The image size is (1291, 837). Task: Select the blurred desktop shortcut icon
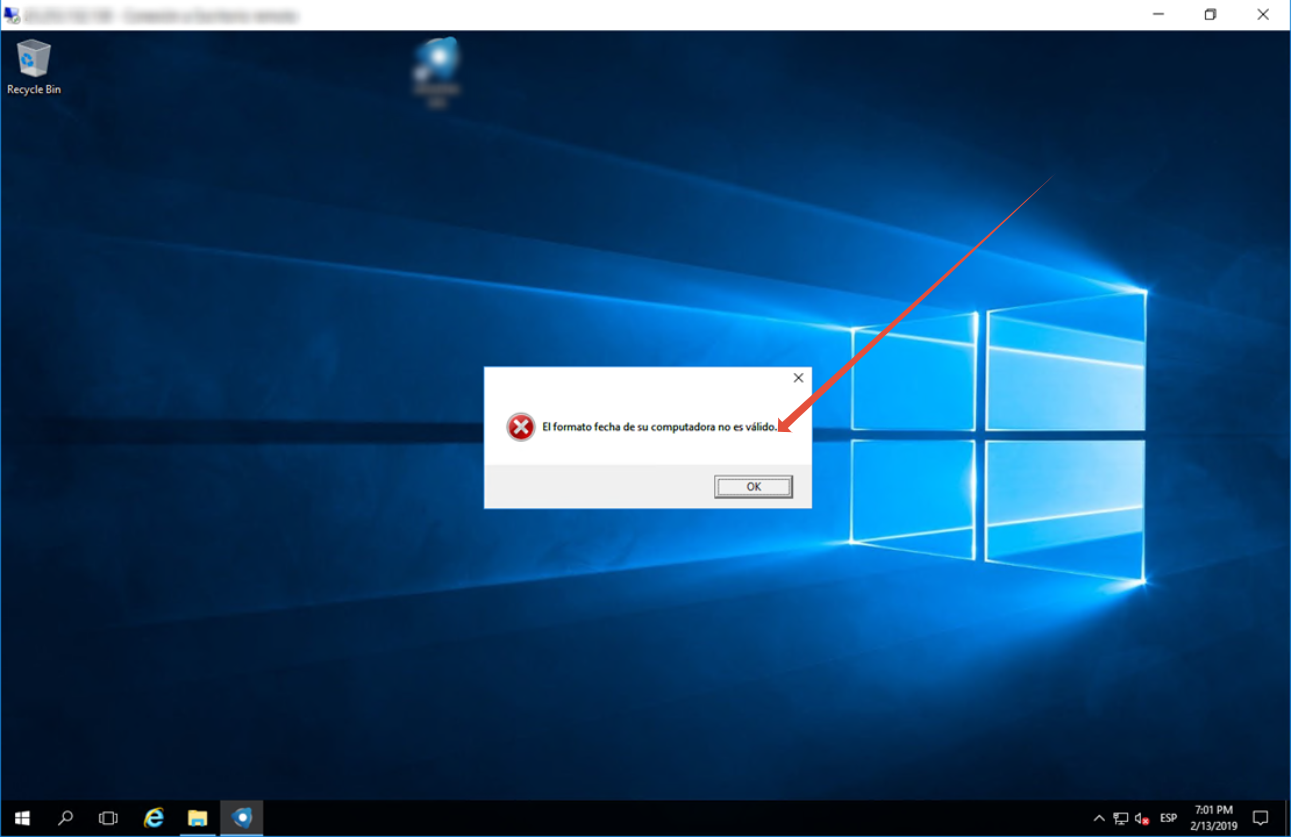(436, 72)
